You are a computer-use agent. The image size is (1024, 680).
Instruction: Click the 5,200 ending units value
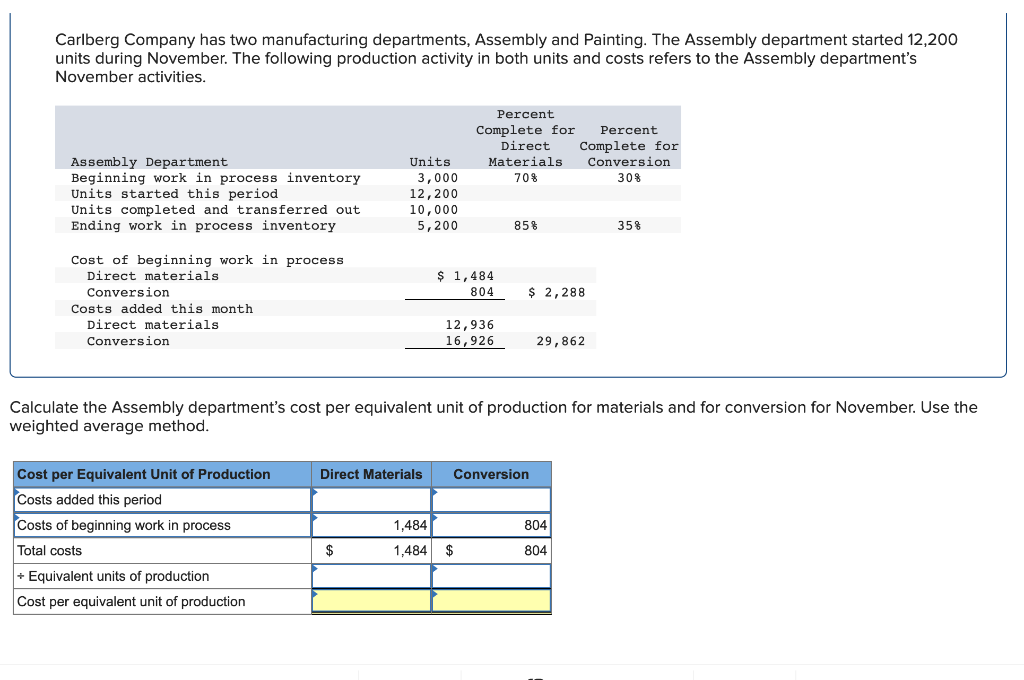pyautogui.click(x=438, y=226)
